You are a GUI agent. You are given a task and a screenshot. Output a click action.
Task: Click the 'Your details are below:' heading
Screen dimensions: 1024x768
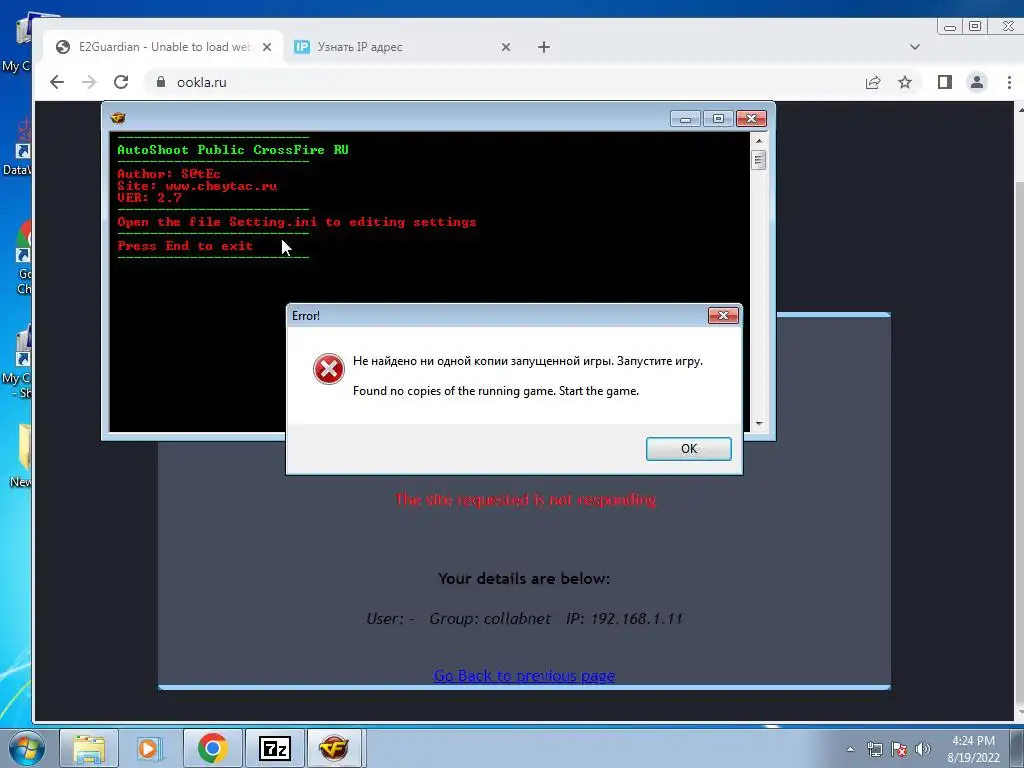[524, 579]
